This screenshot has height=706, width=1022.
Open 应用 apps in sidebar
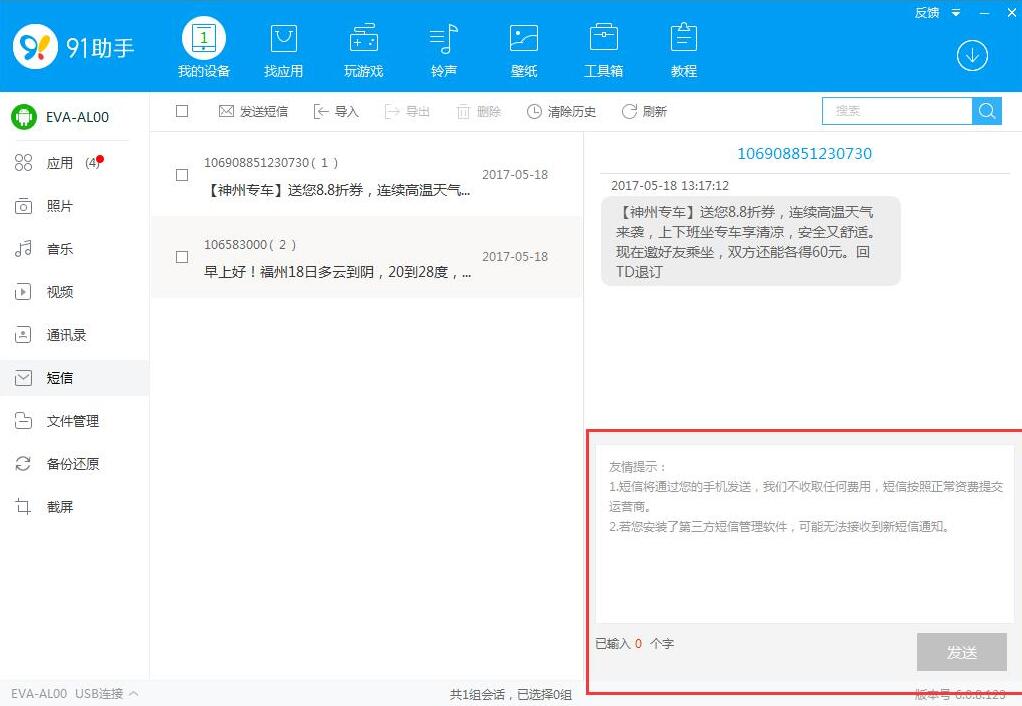point(74,163)
